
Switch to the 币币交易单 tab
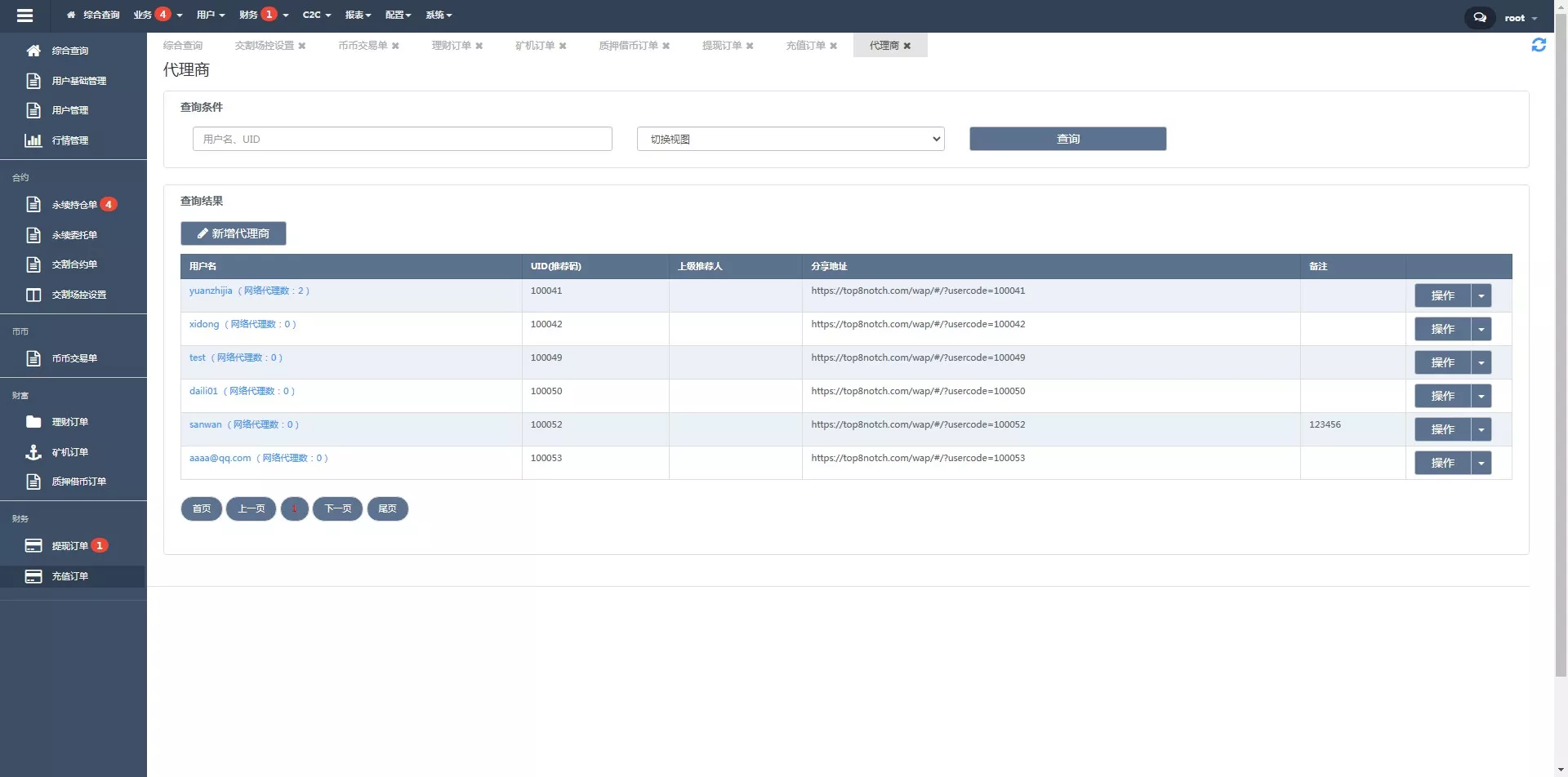point(363,46)
